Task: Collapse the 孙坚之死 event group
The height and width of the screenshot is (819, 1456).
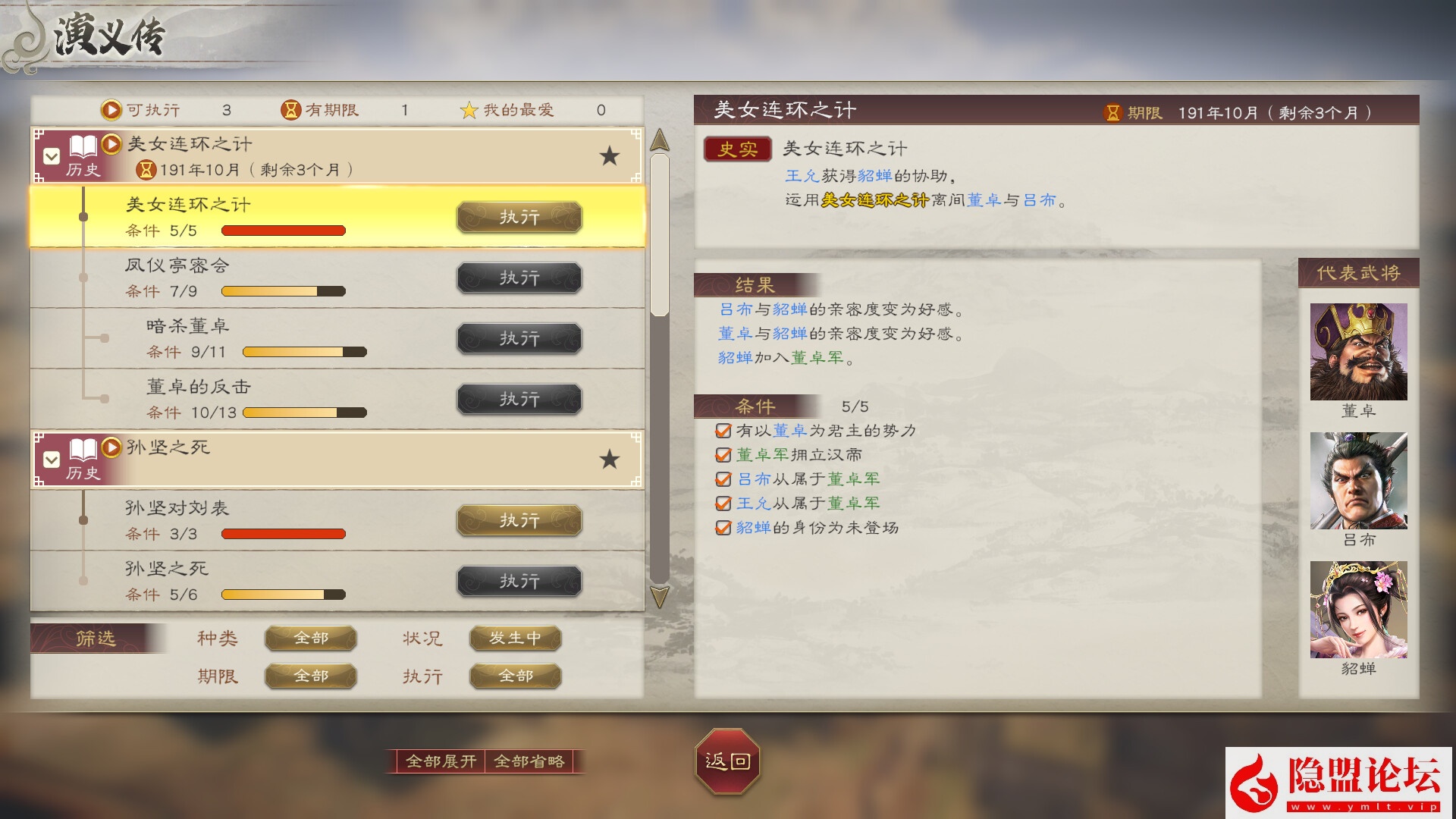Action: [x=52, y=460]
